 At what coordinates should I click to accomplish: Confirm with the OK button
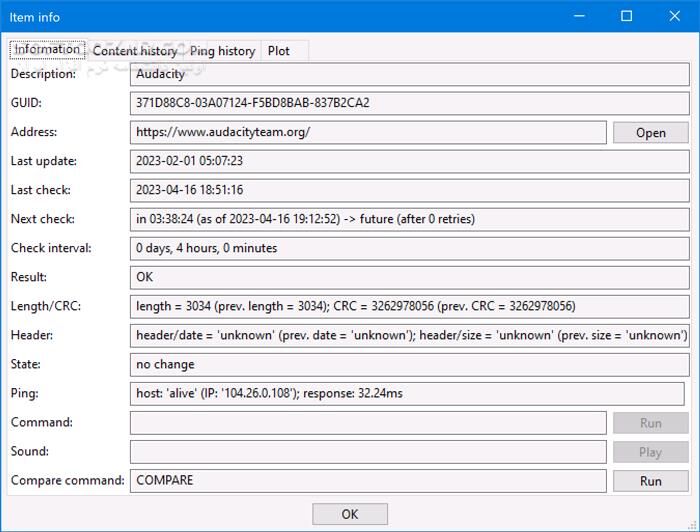pyautogui.click(x=349, y=514)
